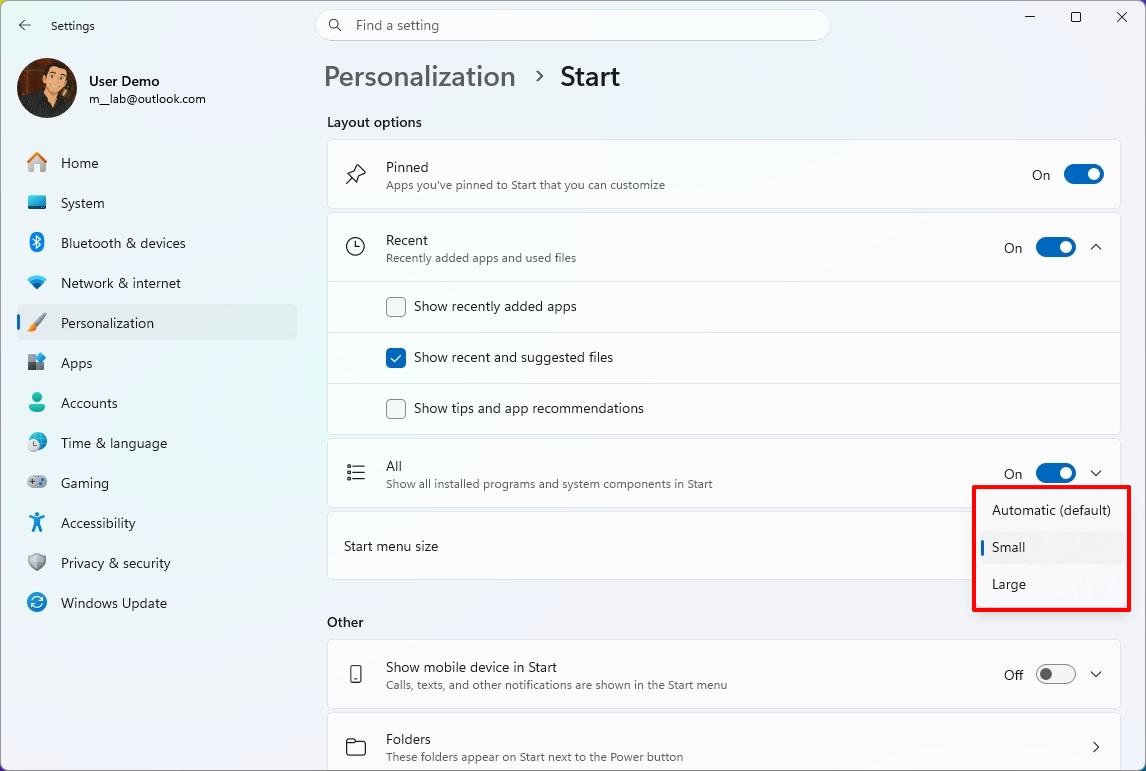Screen dimensions: 1146x771
Task: Click the clock icon beside Recent
Action: [356, 247]
